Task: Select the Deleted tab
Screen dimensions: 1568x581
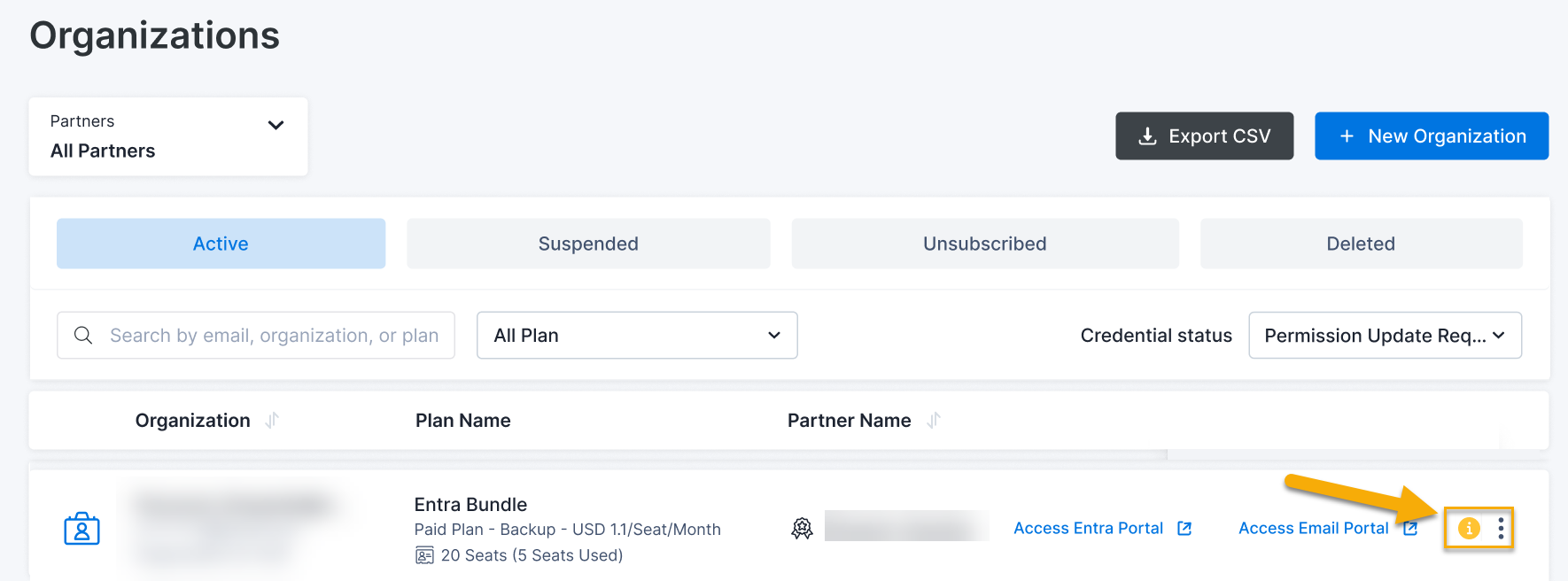Action: [x=1361, y=244]
